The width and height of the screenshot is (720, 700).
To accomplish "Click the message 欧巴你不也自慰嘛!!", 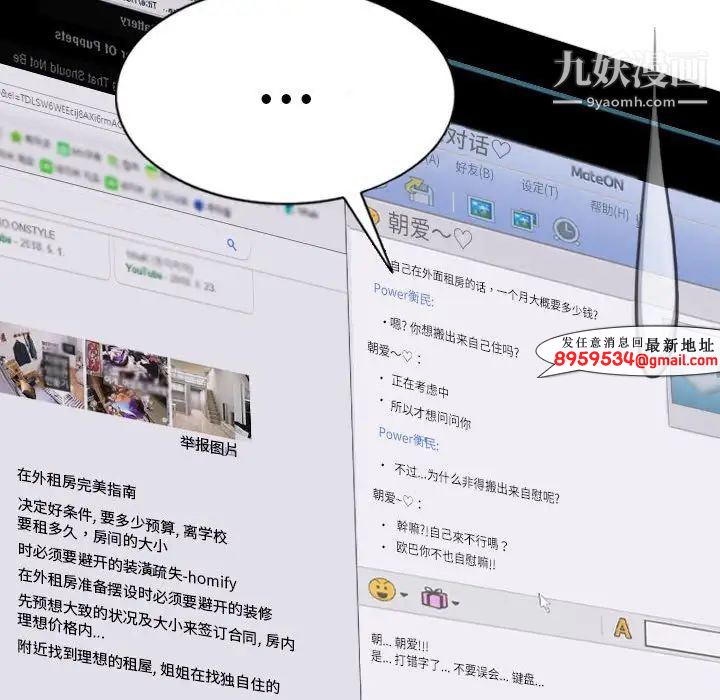I will (x=445, y=555).
